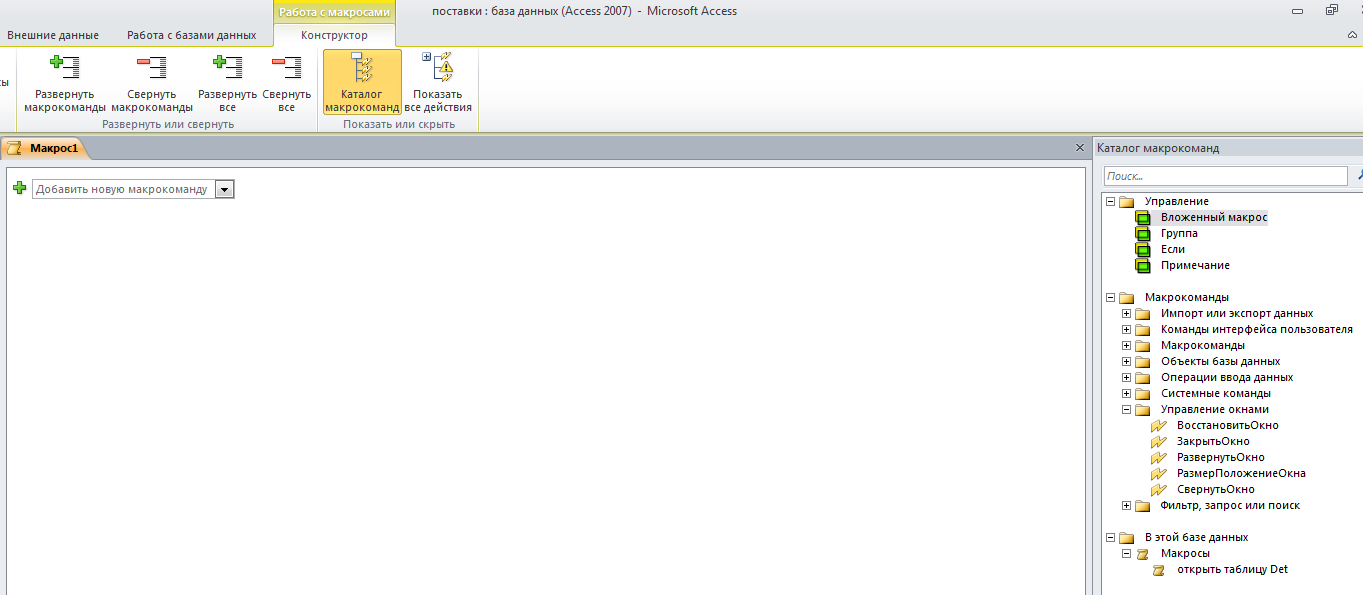Image resolution: width=1363 pixels, height=595 pixels.
Task: Click the green plus add-action icon
Action: click(20, 188)
